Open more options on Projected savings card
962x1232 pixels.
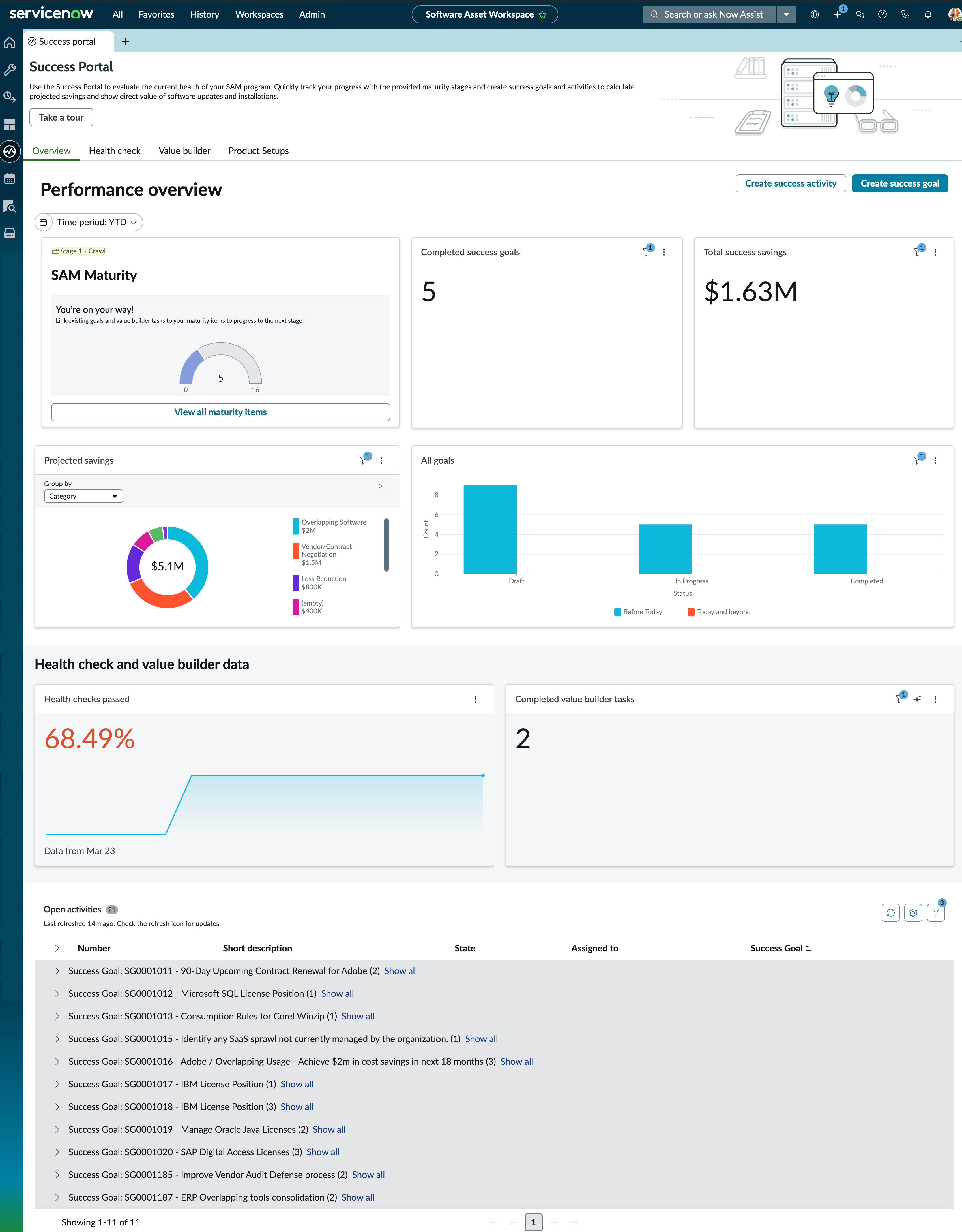(x=382, y=460)
